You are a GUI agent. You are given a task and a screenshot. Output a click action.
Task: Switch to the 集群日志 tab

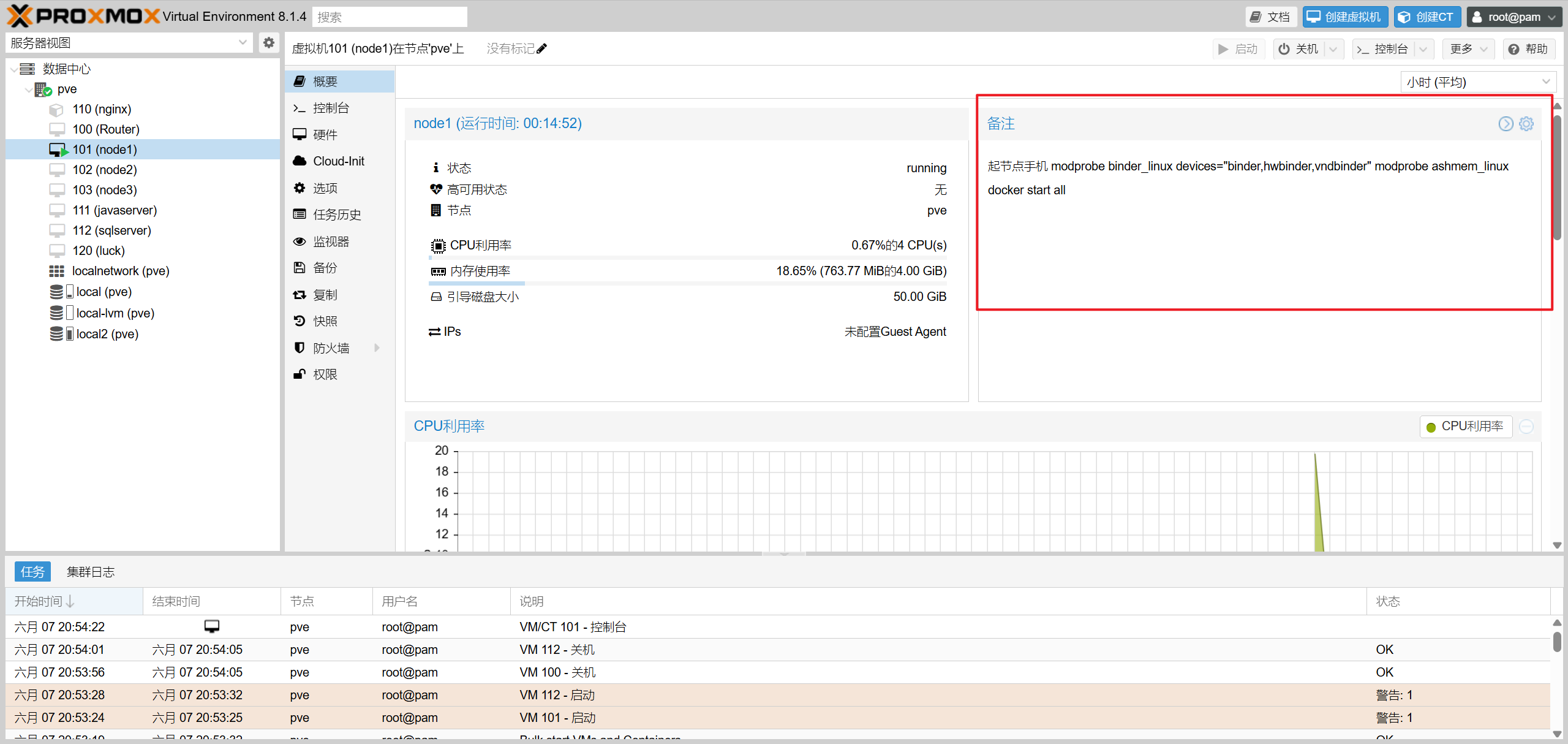click(x=91, y=572)
